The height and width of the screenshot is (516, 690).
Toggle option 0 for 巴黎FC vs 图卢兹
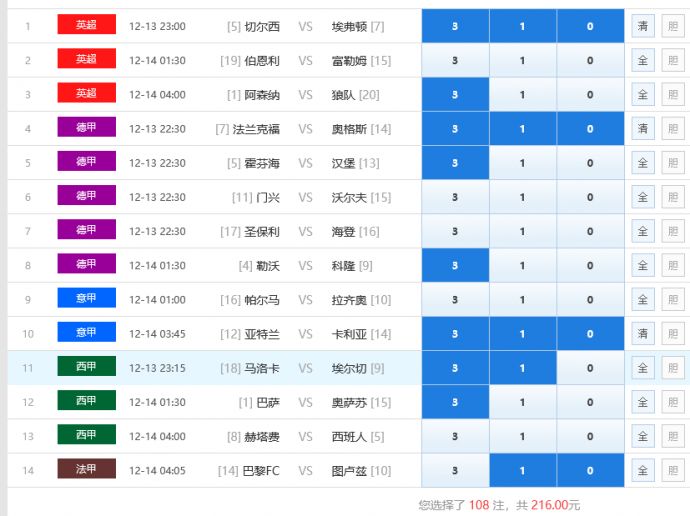click(590, 471)
